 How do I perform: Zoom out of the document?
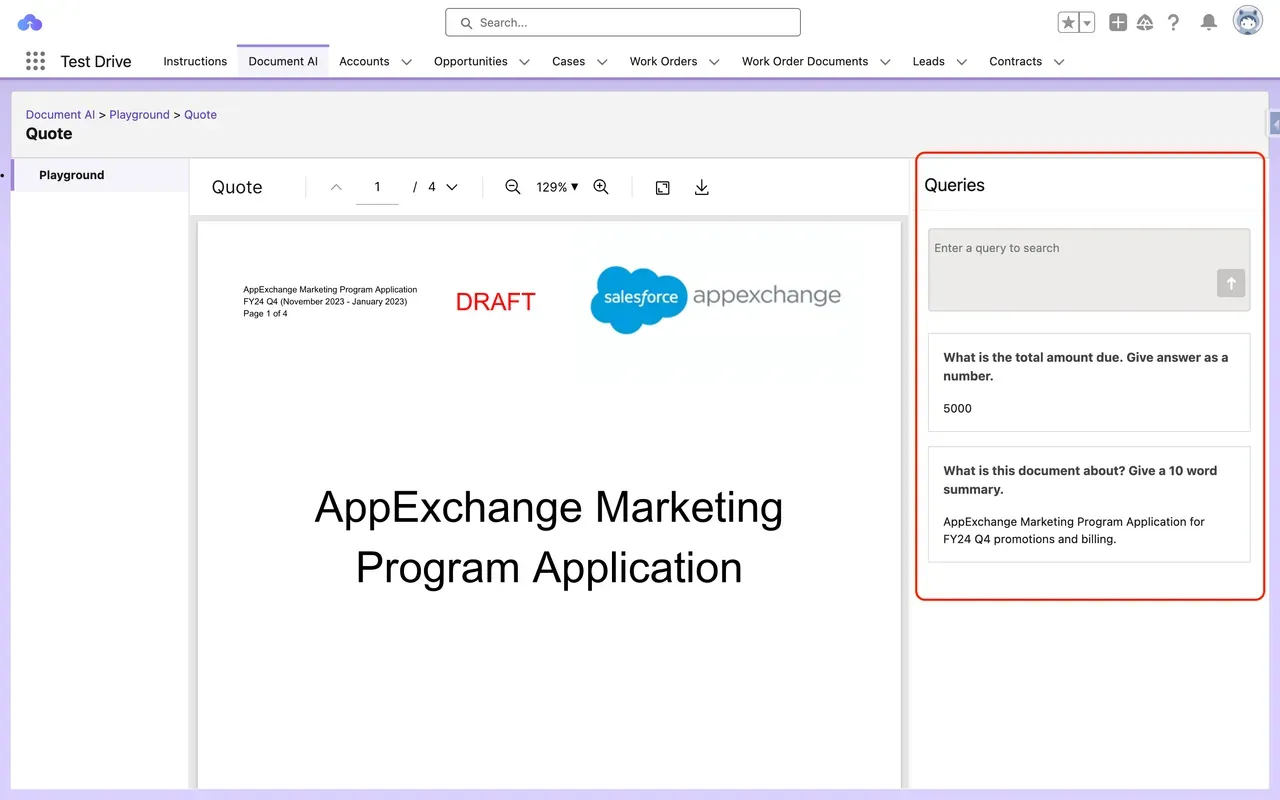click(x=513, y=187)
